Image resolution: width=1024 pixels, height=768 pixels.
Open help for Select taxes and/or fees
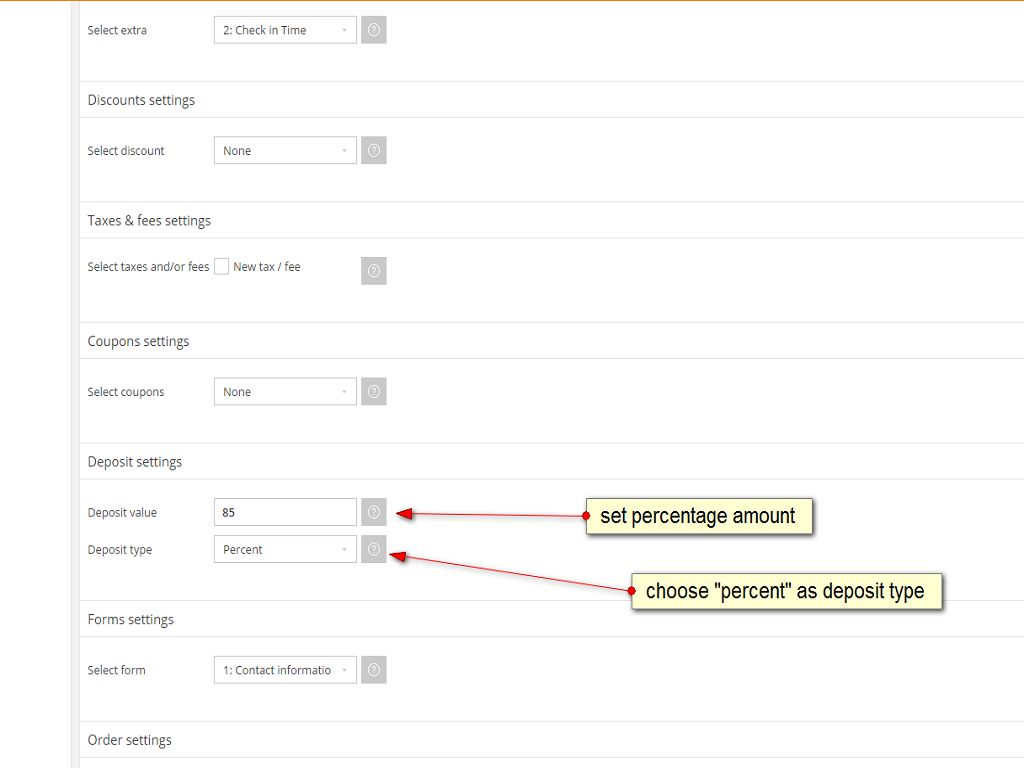[x=374, y=271]
